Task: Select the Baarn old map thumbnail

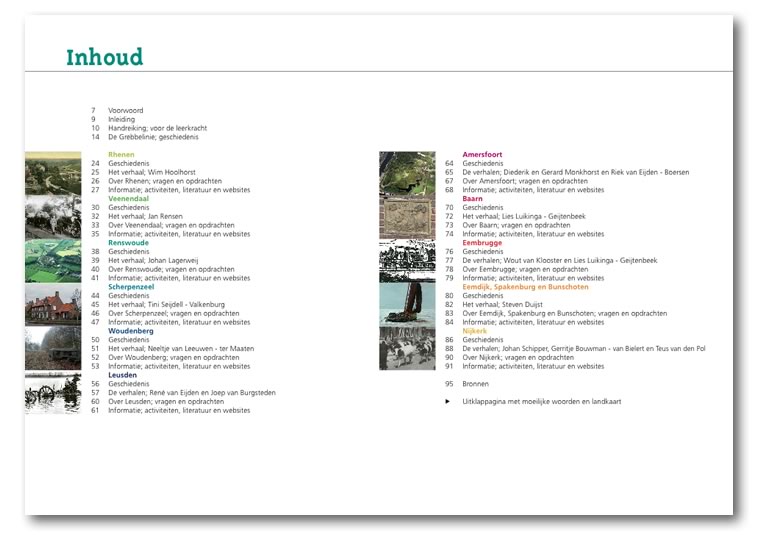Action: 407,216
